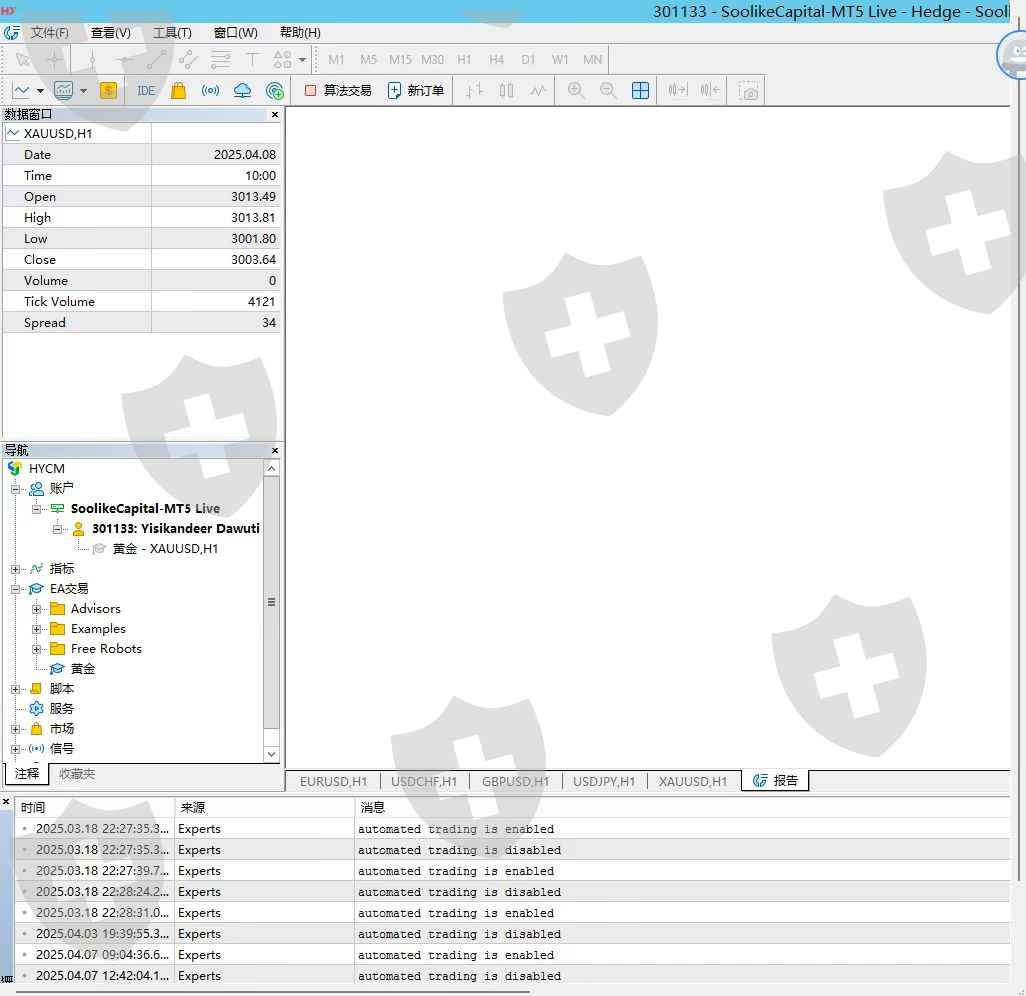This screenshot has width=1026, height=996.
Task: Open the MetaEditor IDE
Action: pos(146,91)
